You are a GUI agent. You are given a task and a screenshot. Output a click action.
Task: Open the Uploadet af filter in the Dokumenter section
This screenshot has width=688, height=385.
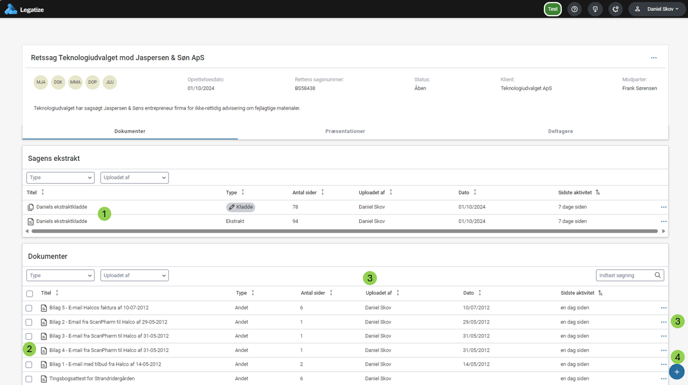tap(134, 275)
